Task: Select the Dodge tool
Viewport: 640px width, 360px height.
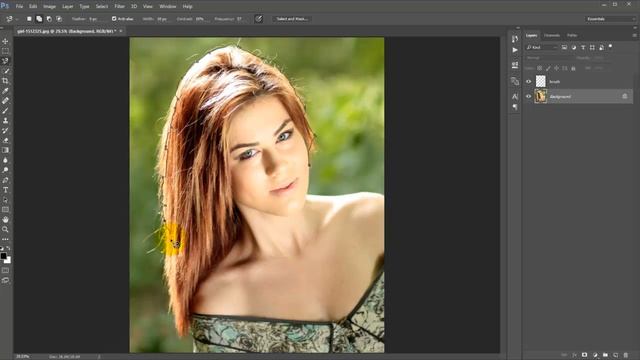Action: (5, 170)
